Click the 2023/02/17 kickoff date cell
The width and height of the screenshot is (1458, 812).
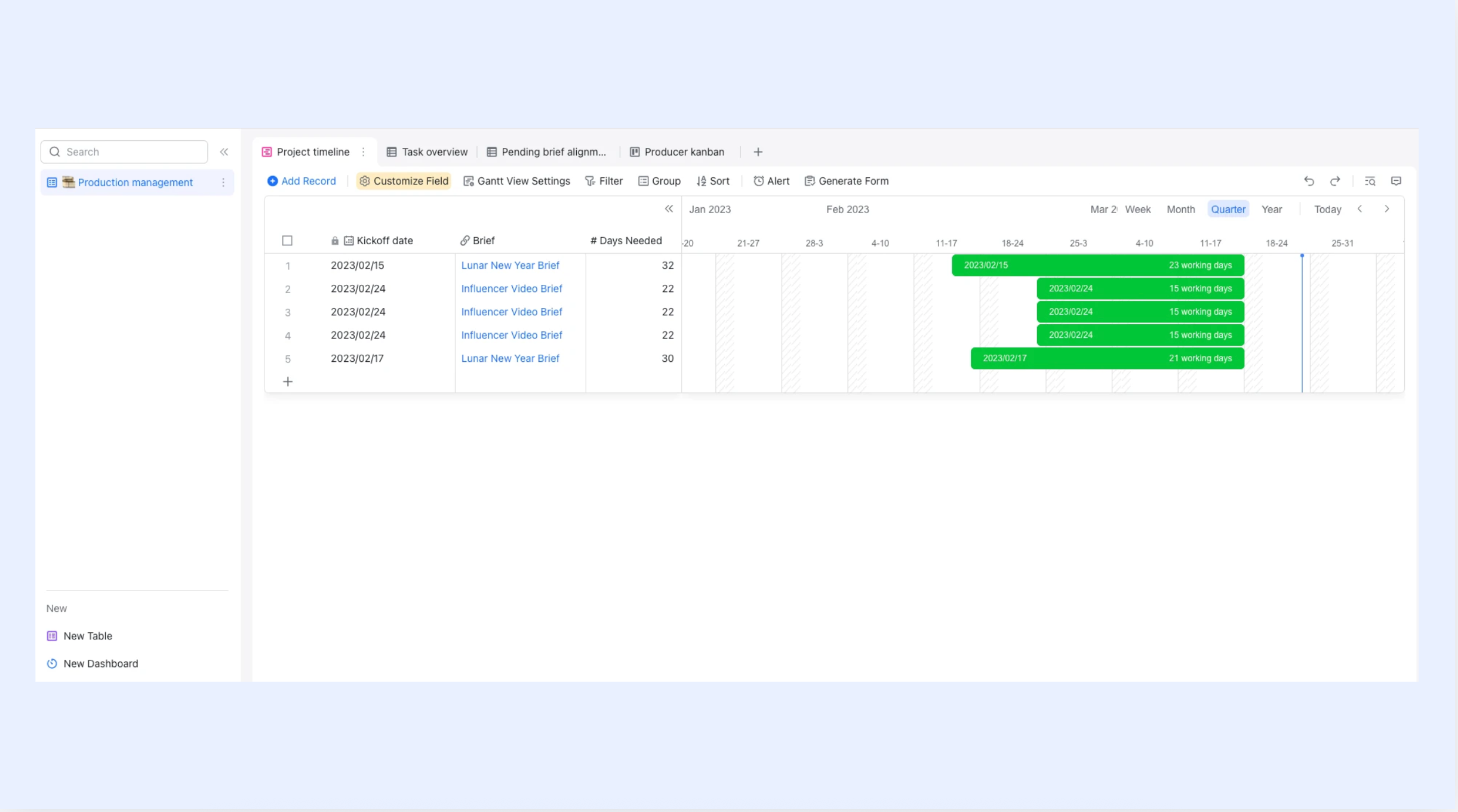[x=389, y=358]
